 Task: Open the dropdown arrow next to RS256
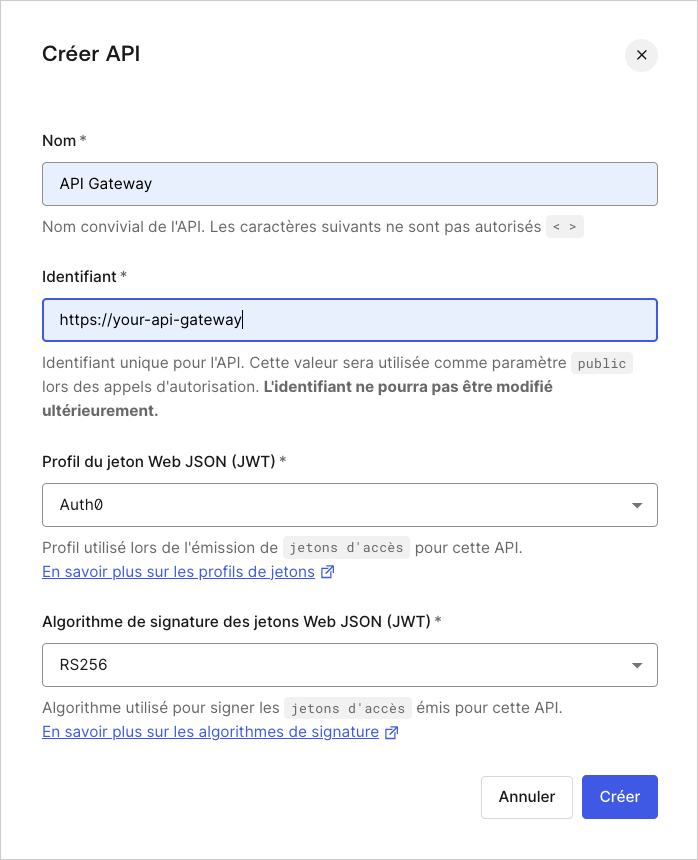click(x=637, y=665)
